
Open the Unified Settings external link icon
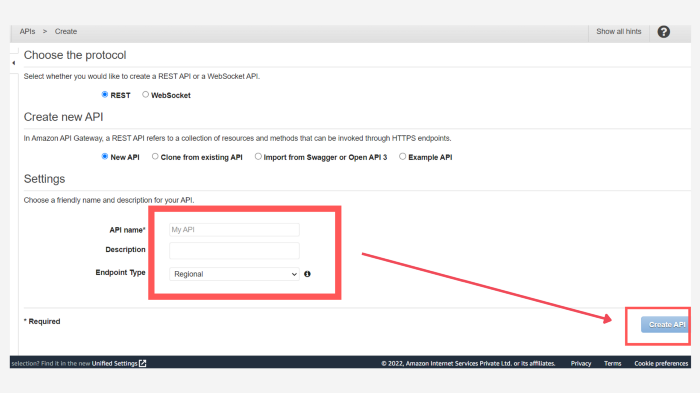[142, 363]
